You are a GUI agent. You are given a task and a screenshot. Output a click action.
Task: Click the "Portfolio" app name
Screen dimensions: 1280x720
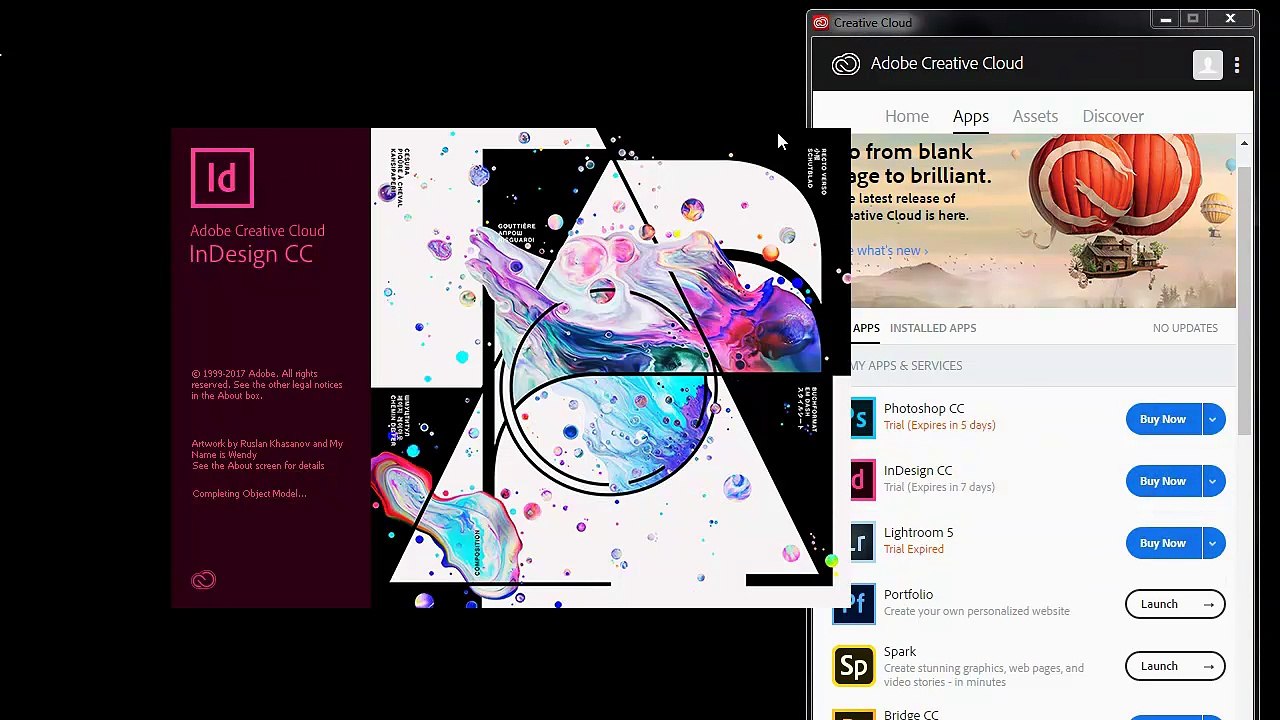click(x=908, y=595)
